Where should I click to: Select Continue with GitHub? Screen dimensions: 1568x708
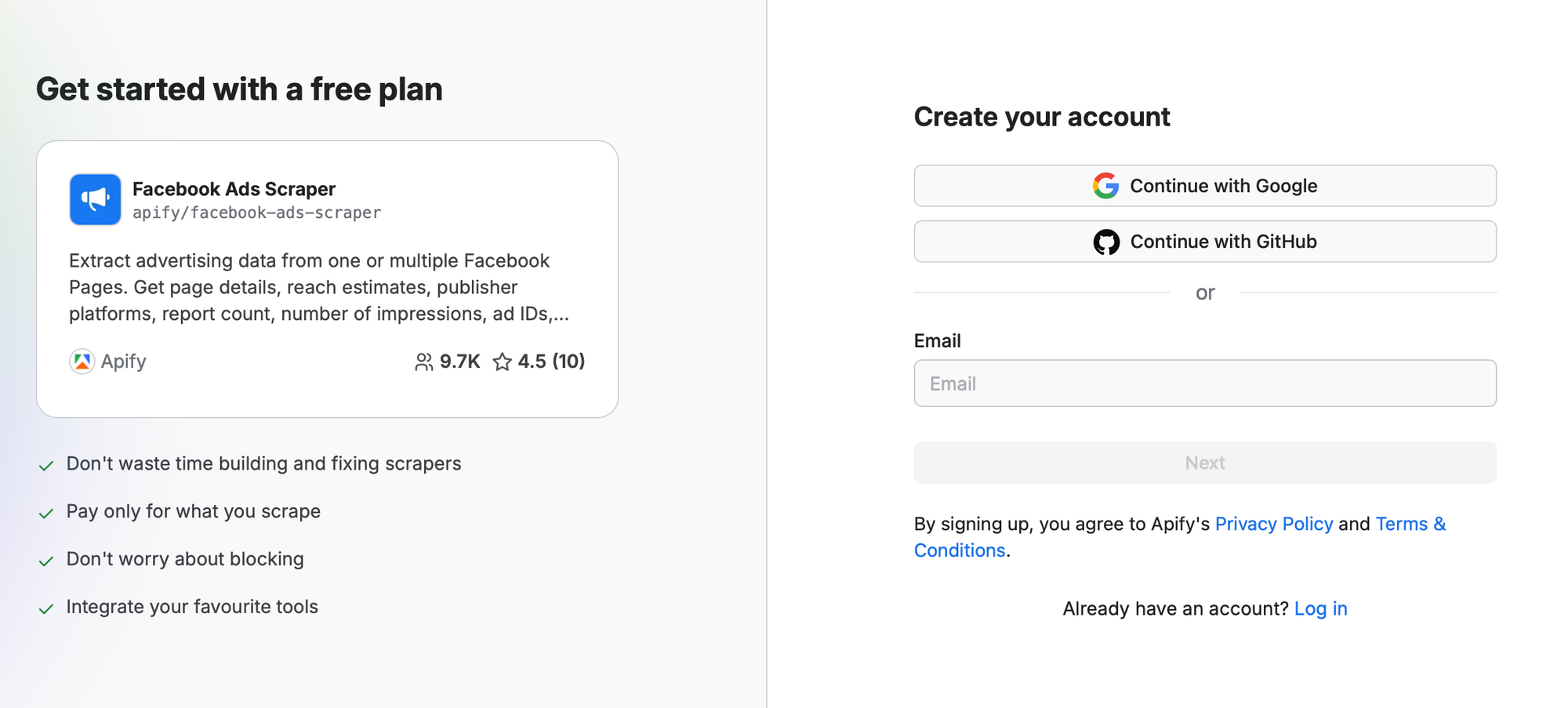pos(1205,241)
